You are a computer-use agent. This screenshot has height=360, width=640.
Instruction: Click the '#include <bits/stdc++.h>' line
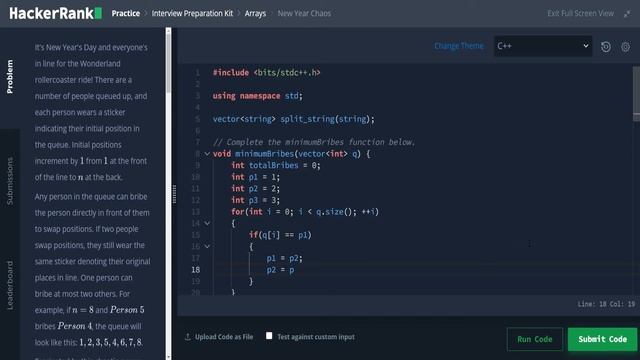click(267, 73)
